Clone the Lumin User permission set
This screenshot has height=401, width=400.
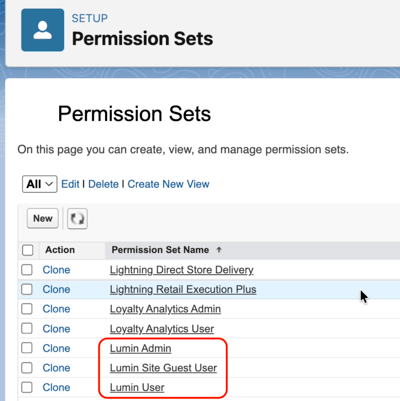click(x=56, y=387)
